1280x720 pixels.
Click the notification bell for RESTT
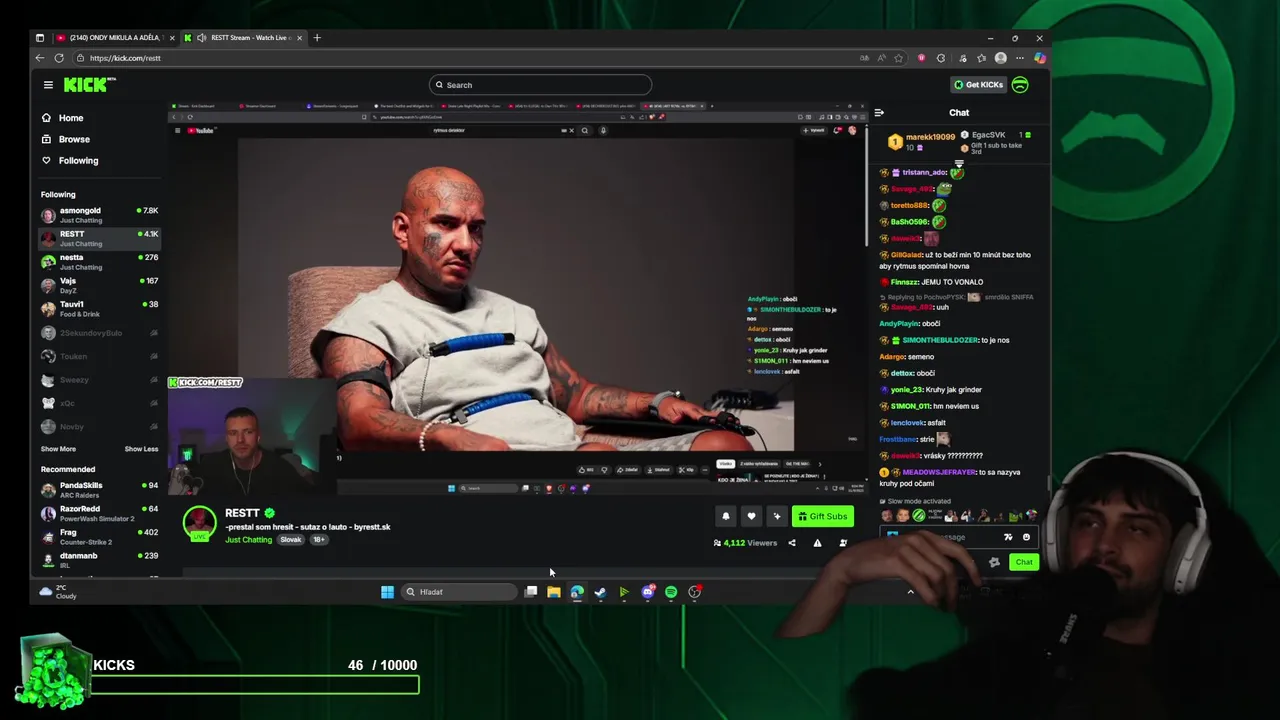tap(726, 516)
